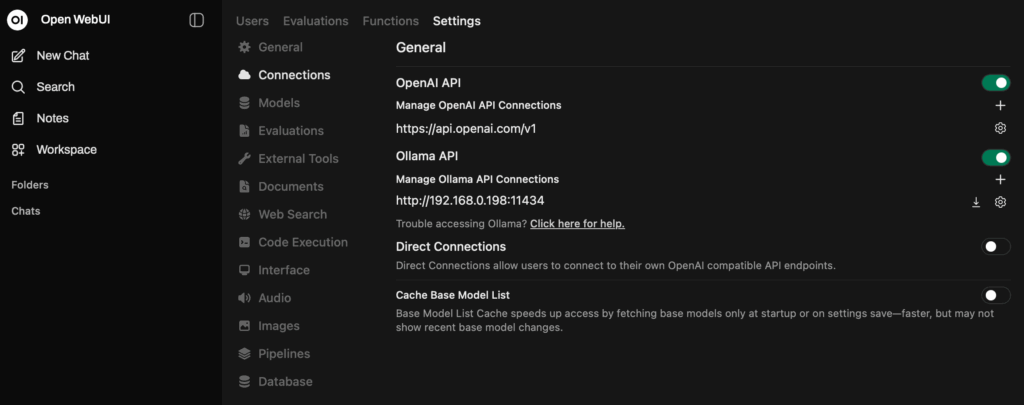Screen dimensions: 1024x405
Task: Disable the OpenAI API toggle
Action: 996,83
